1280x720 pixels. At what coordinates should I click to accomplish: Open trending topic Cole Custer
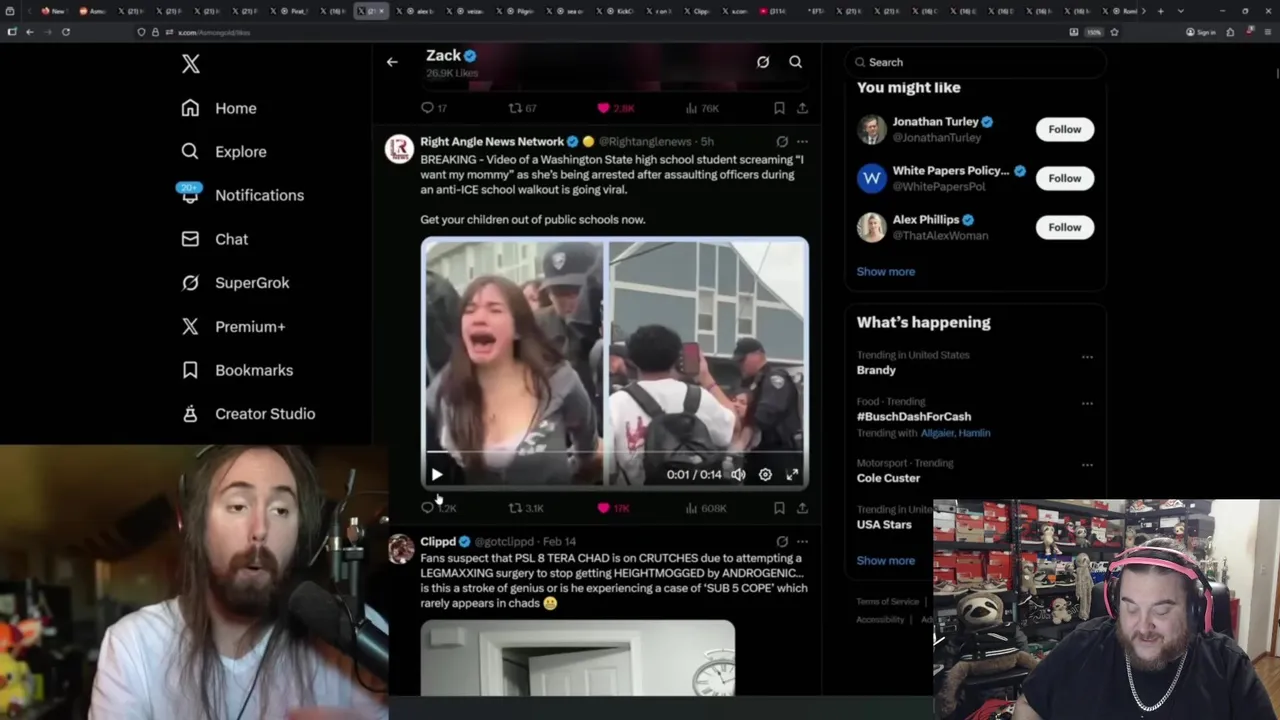(888, 478)
